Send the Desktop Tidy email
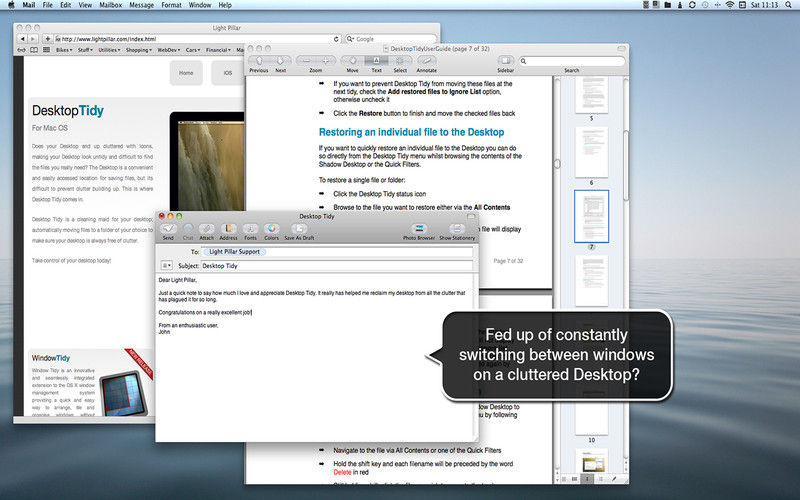 coord(168,229)
